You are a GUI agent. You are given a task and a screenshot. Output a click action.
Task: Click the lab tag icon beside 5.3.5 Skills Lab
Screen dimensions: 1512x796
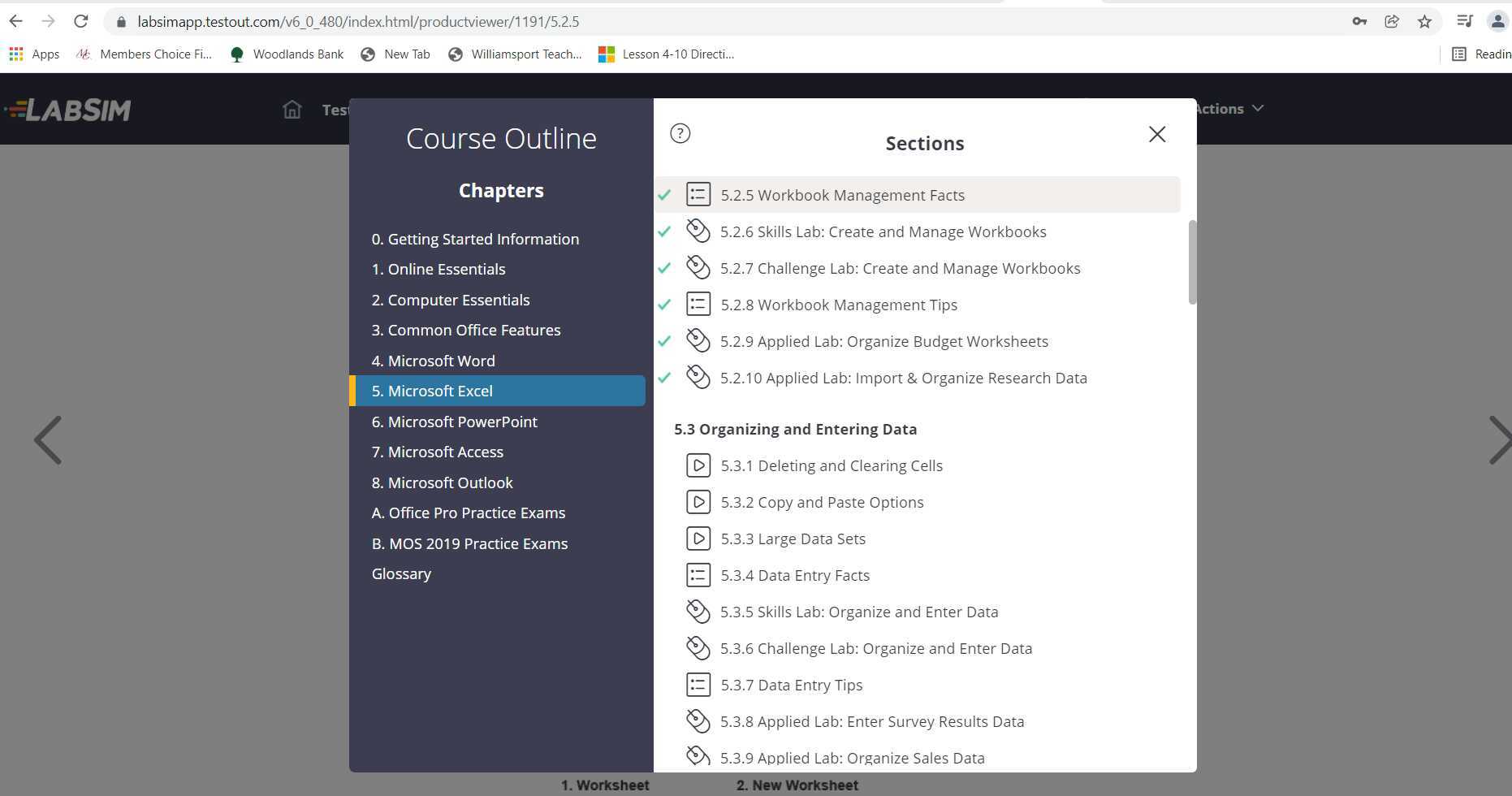[x=697, y=611]
